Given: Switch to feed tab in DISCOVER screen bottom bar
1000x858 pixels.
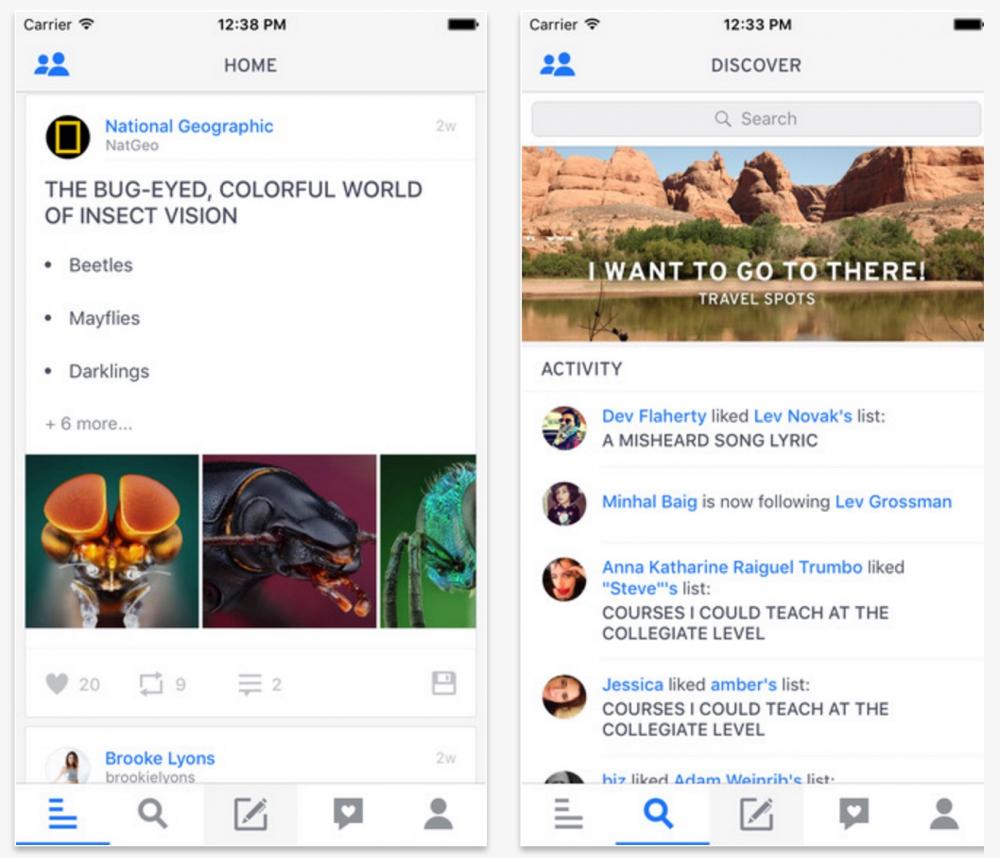Looking at the screenshot, I should pos(568,814).
